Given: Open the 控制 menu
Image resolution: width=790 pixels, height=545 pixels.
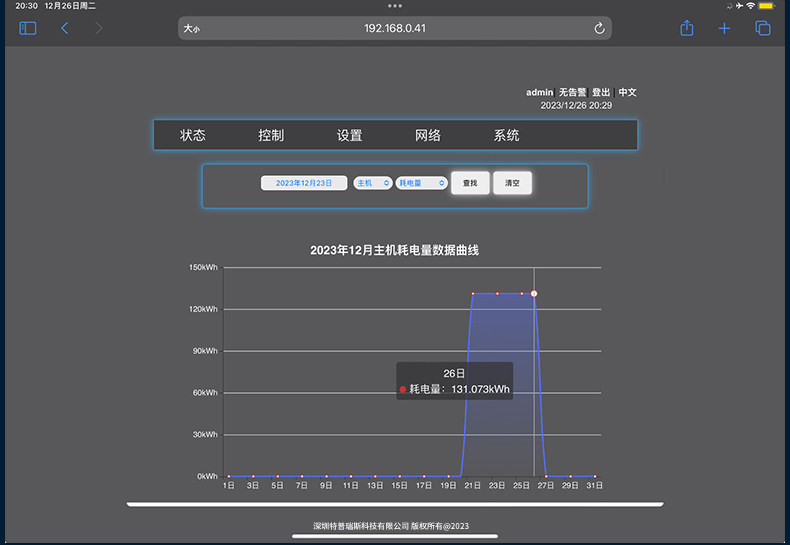Looking at the screenshot, I should (271, 136).
